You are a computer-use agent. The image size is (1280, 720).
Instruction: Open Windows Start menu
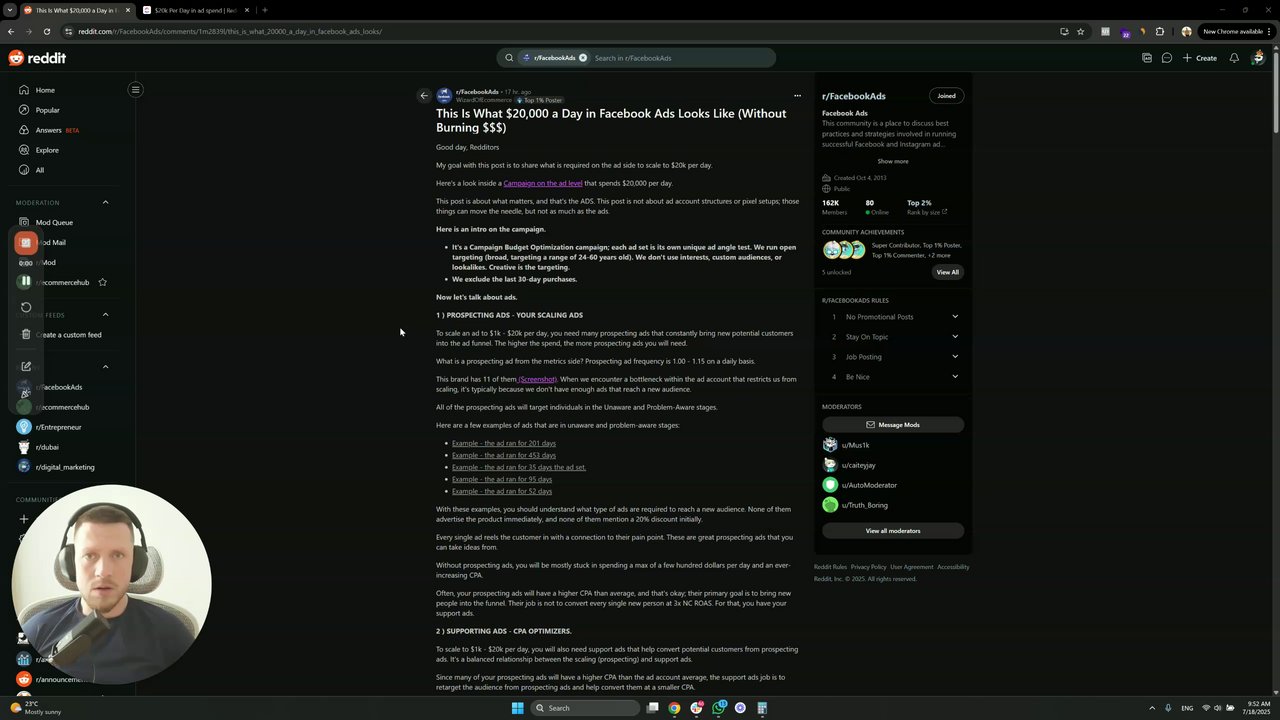pyautogui.click(x=517, y=708)
